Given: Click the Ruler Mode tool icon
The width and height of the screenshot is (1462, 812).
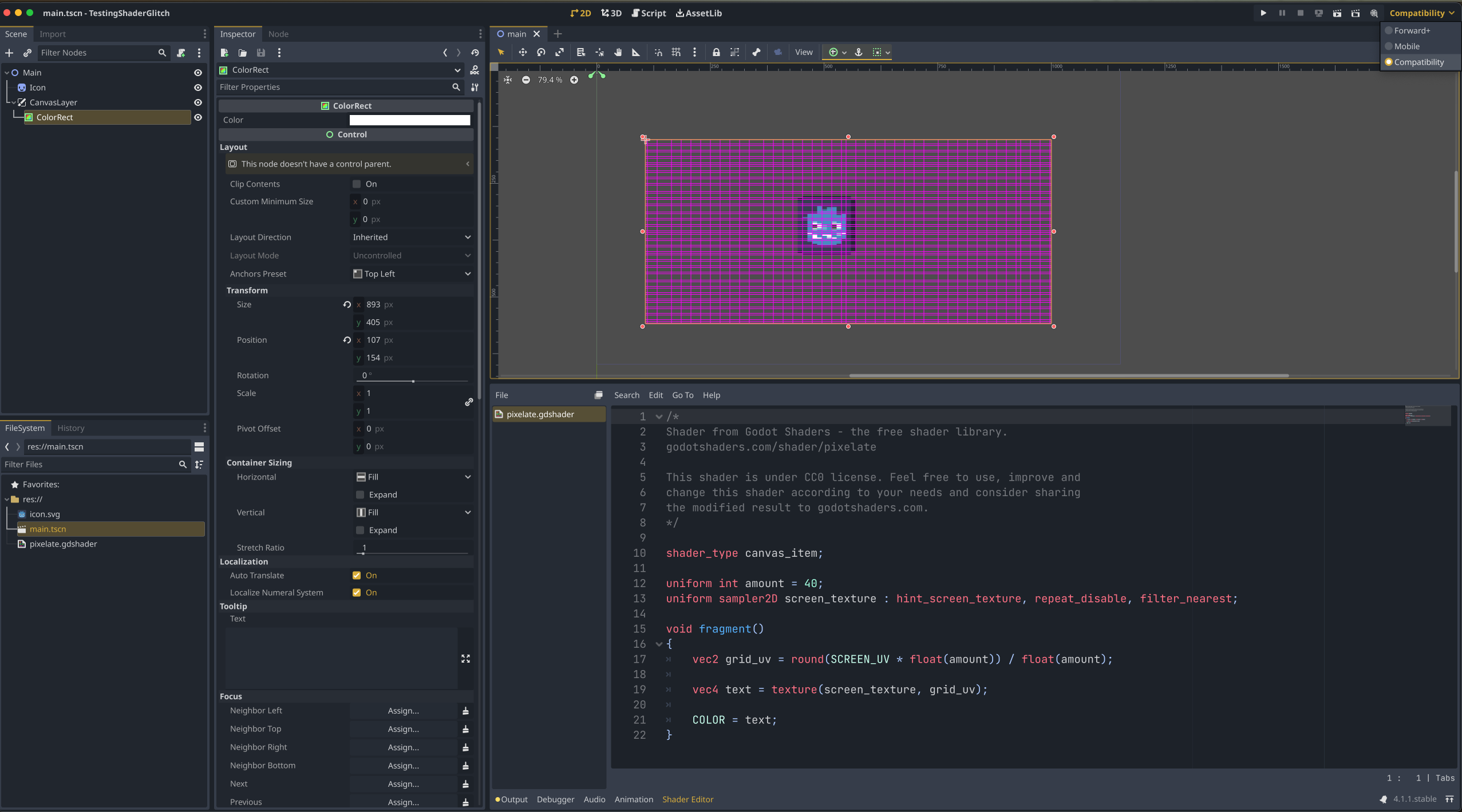Looking at the screenshot, I should click(636, 52).
